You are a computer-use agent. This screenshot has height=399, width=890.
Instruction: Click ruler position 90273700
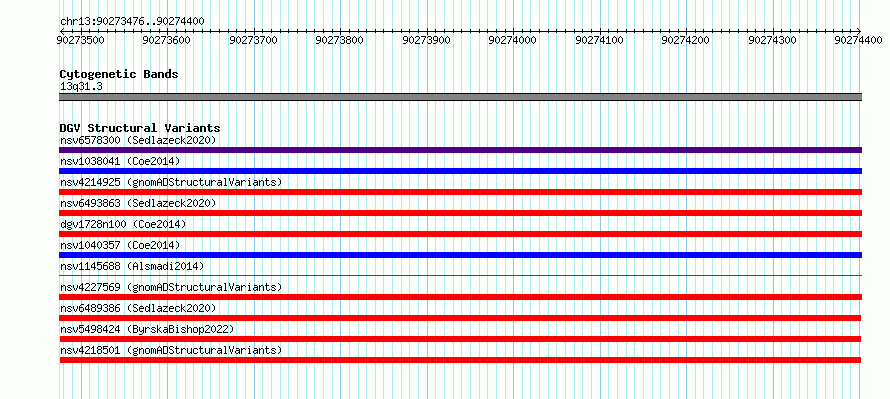coord(253,40)
